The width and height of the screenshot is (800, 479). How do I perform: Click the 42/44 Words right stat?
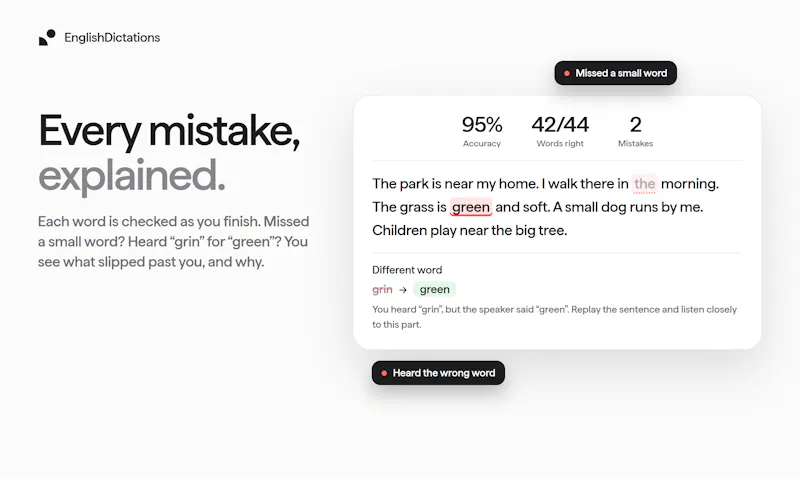click(560, 131)
